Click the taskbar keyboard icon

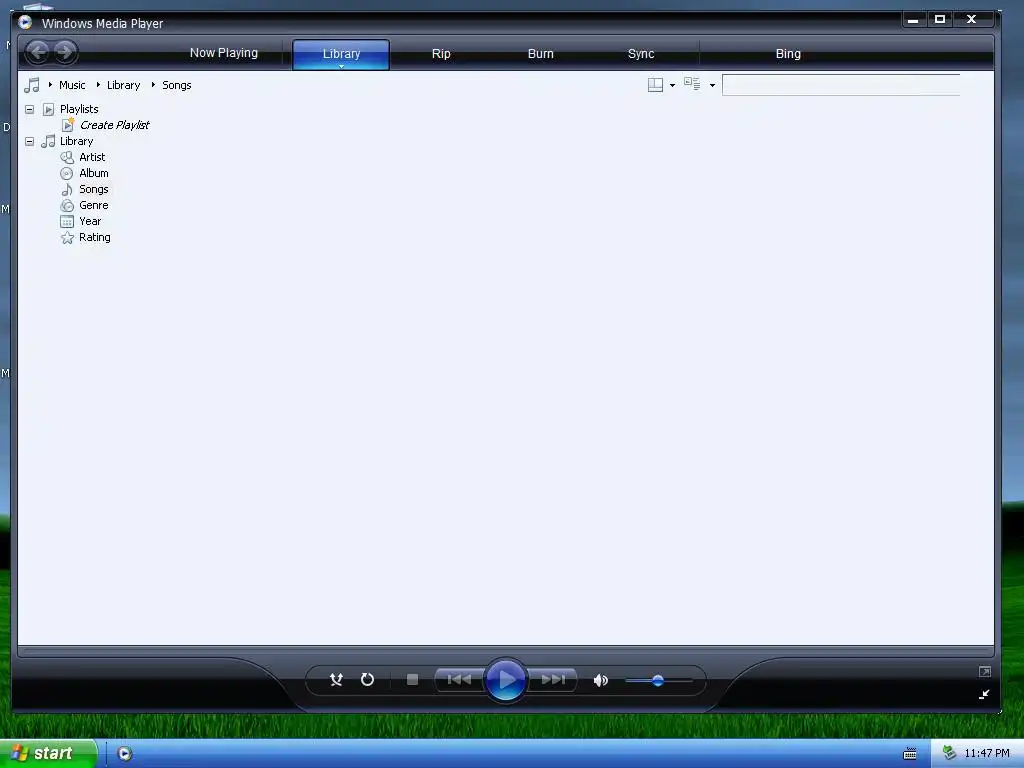910,754
